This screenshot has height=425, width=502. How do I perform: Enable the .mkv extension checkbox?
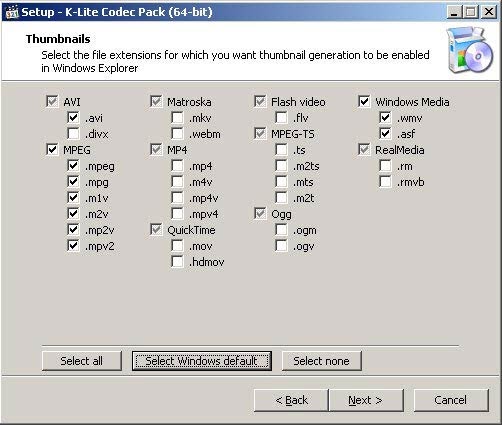tap(177, 117)
